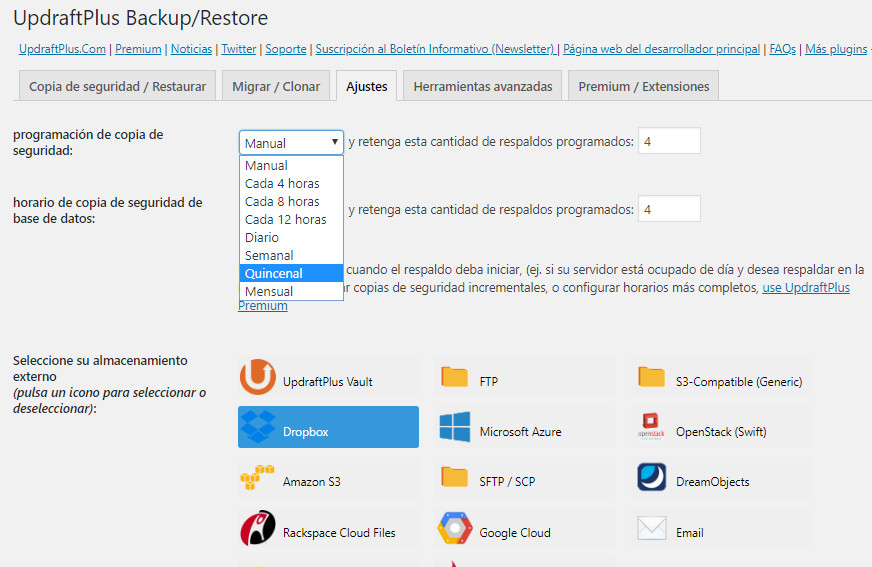The height and width of the screenshot is (567, 872).
Task: Select the UpdraftPlus Vault storage icon
Action: click(x=257, y=377)
